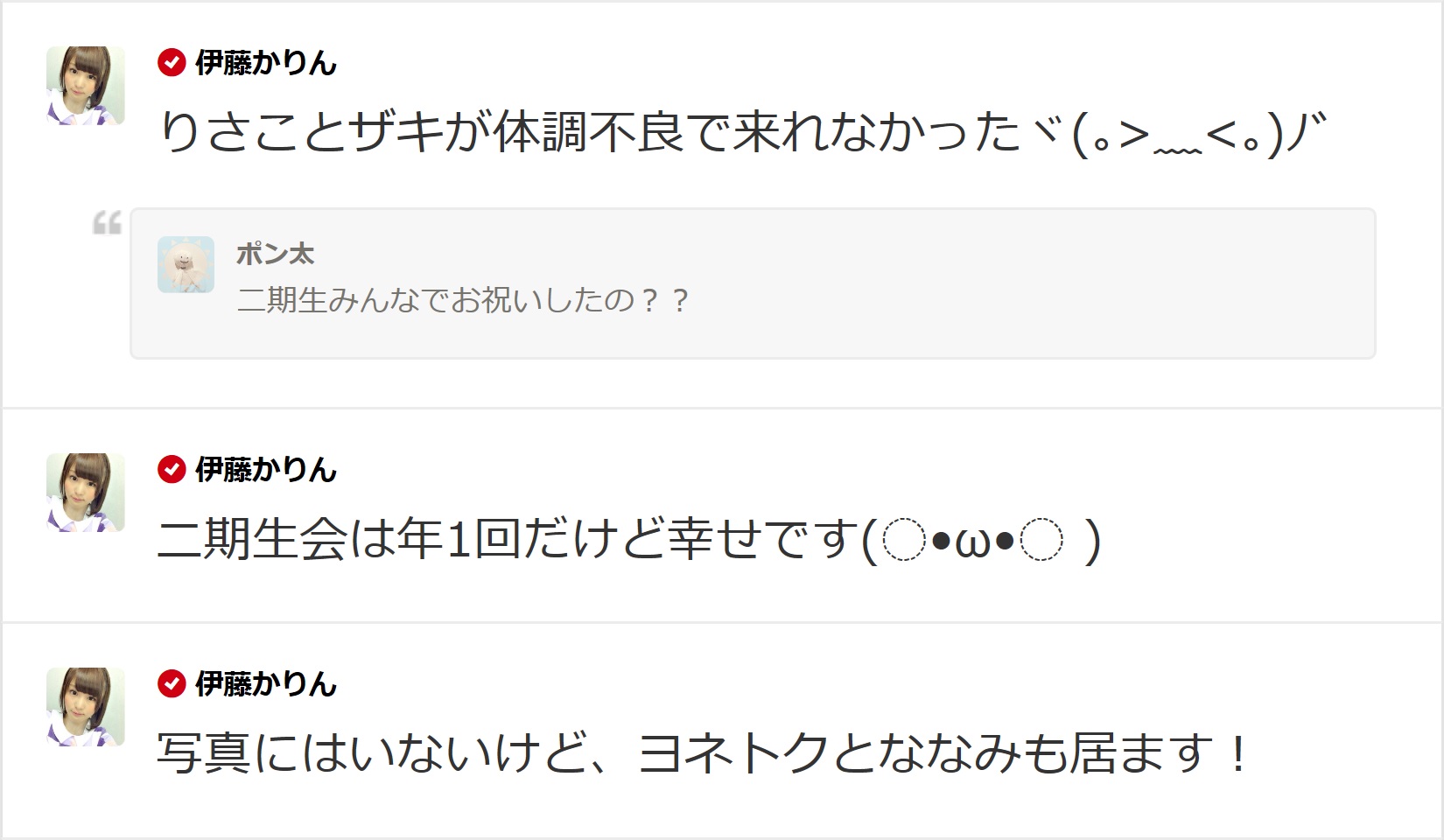Open 伊藤かりん's avatar on the 写真にはいない post
The image size is (1444, 840).
point(86,707)
